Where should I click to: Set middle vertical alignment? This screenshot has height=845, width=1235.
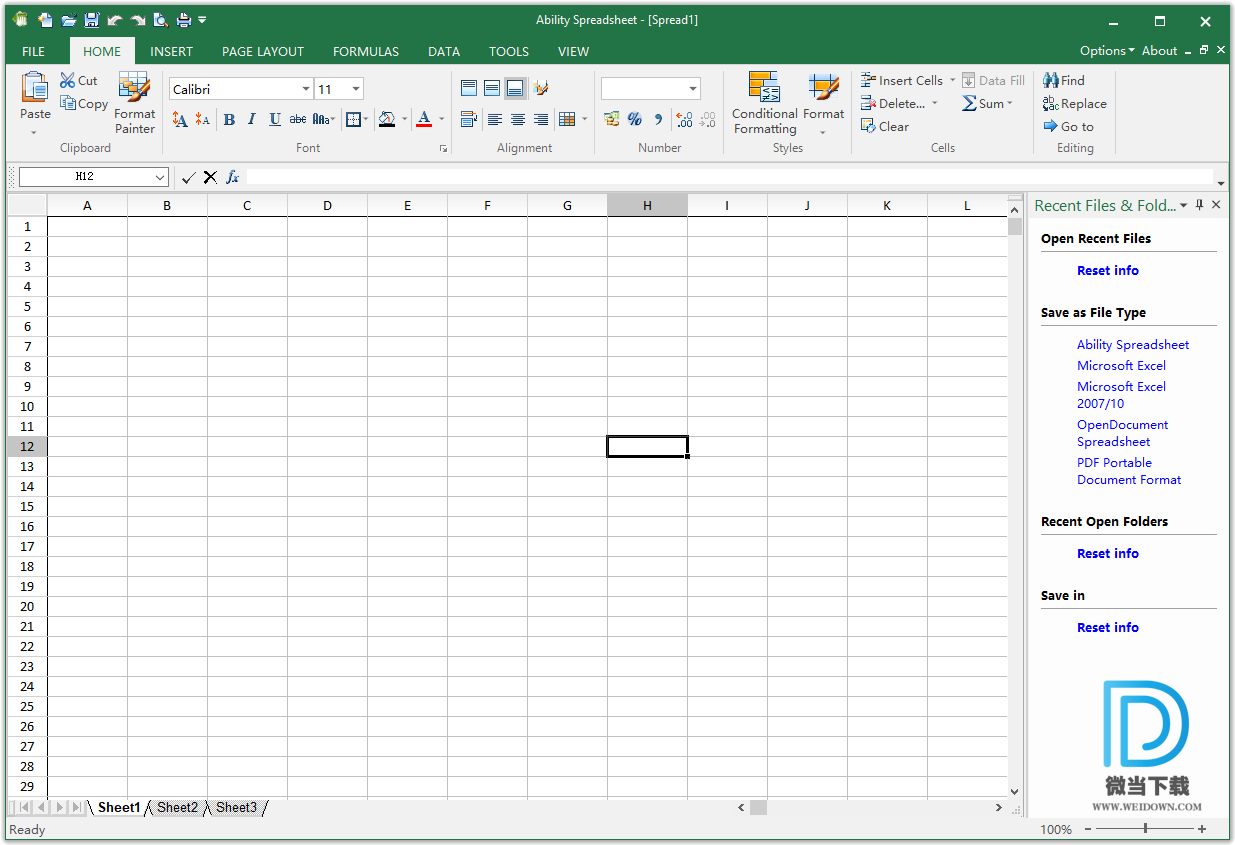[x=492, y=89]
